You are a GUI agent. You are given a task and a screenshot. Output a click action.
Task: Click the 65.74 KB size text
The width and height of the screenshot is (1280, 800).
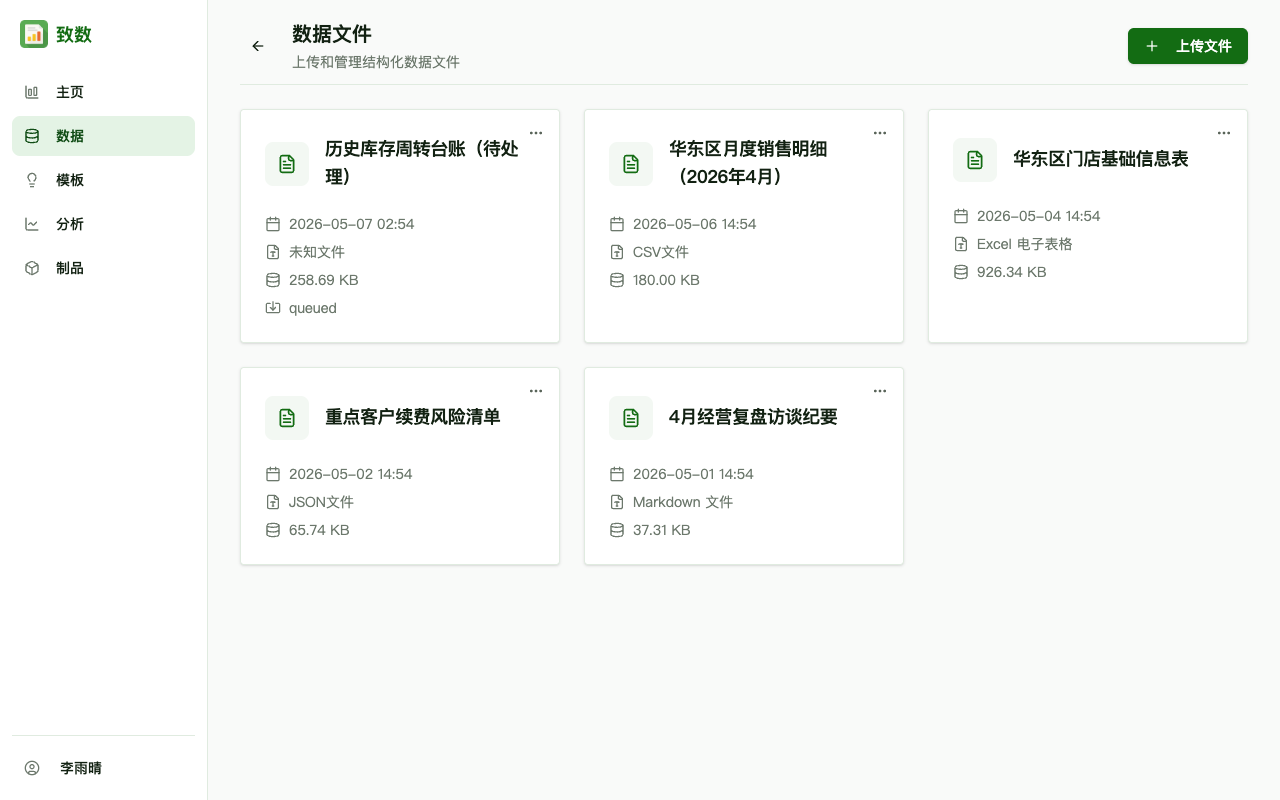[x=319, y=530]
